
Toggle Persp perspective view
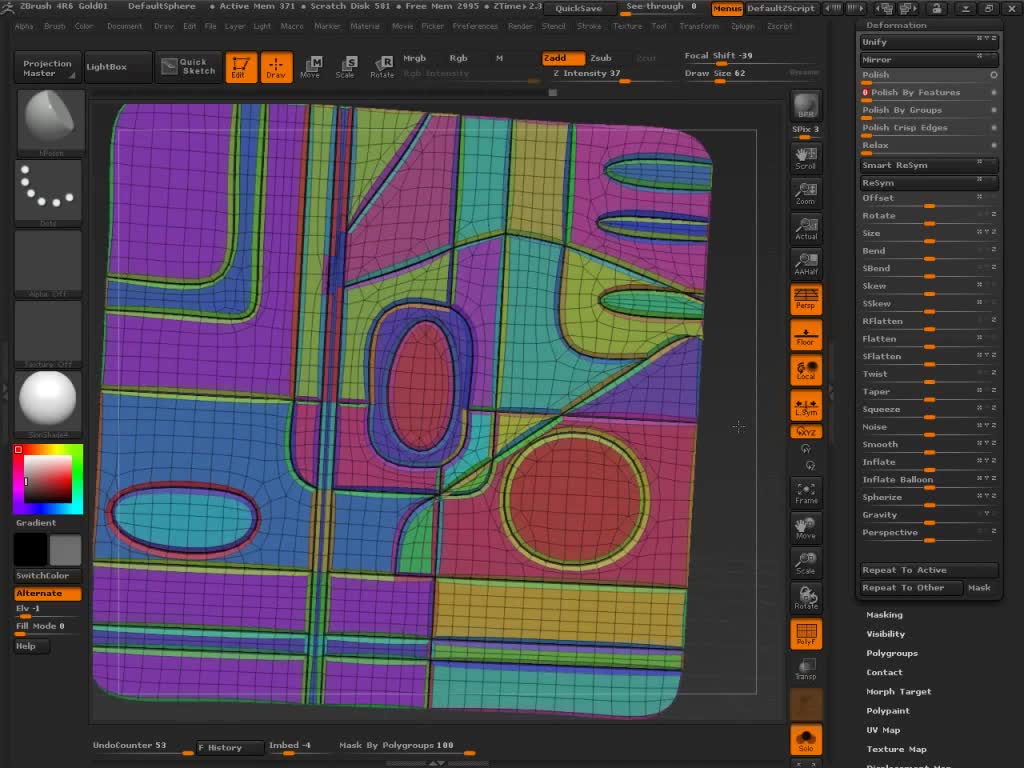click(x=806, y=299)
